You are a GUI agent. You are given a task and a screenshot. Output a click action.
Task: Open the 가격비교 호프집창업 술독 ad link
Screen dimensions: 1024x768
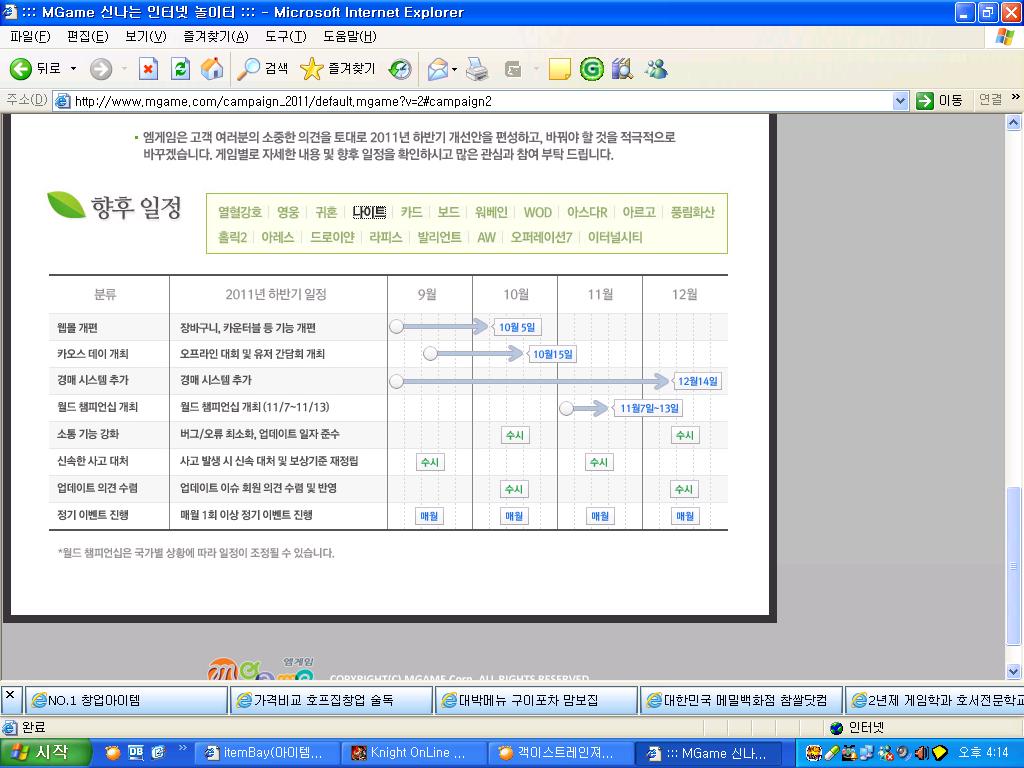tap(331, 701)
